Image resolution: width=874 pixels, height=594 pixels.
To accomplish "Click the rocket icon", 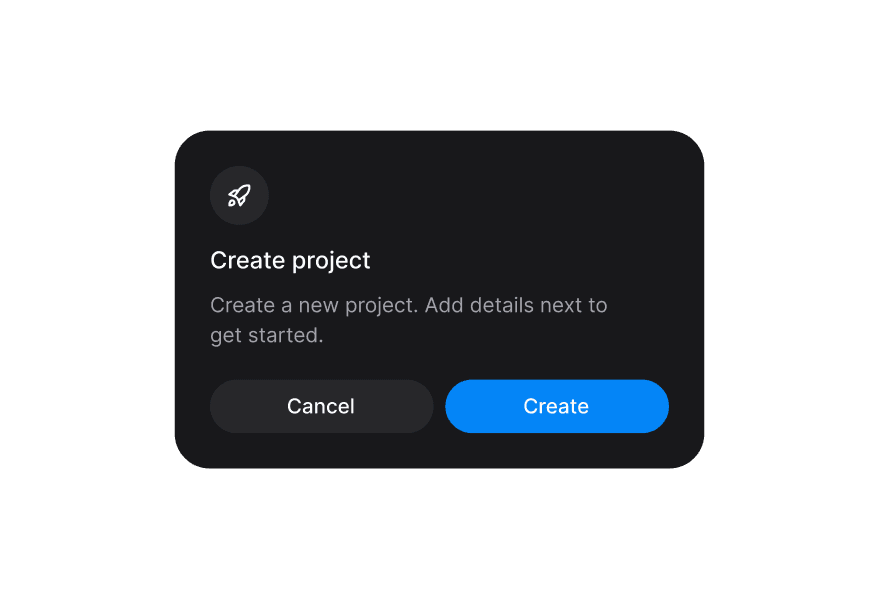I will pos(239,195).
